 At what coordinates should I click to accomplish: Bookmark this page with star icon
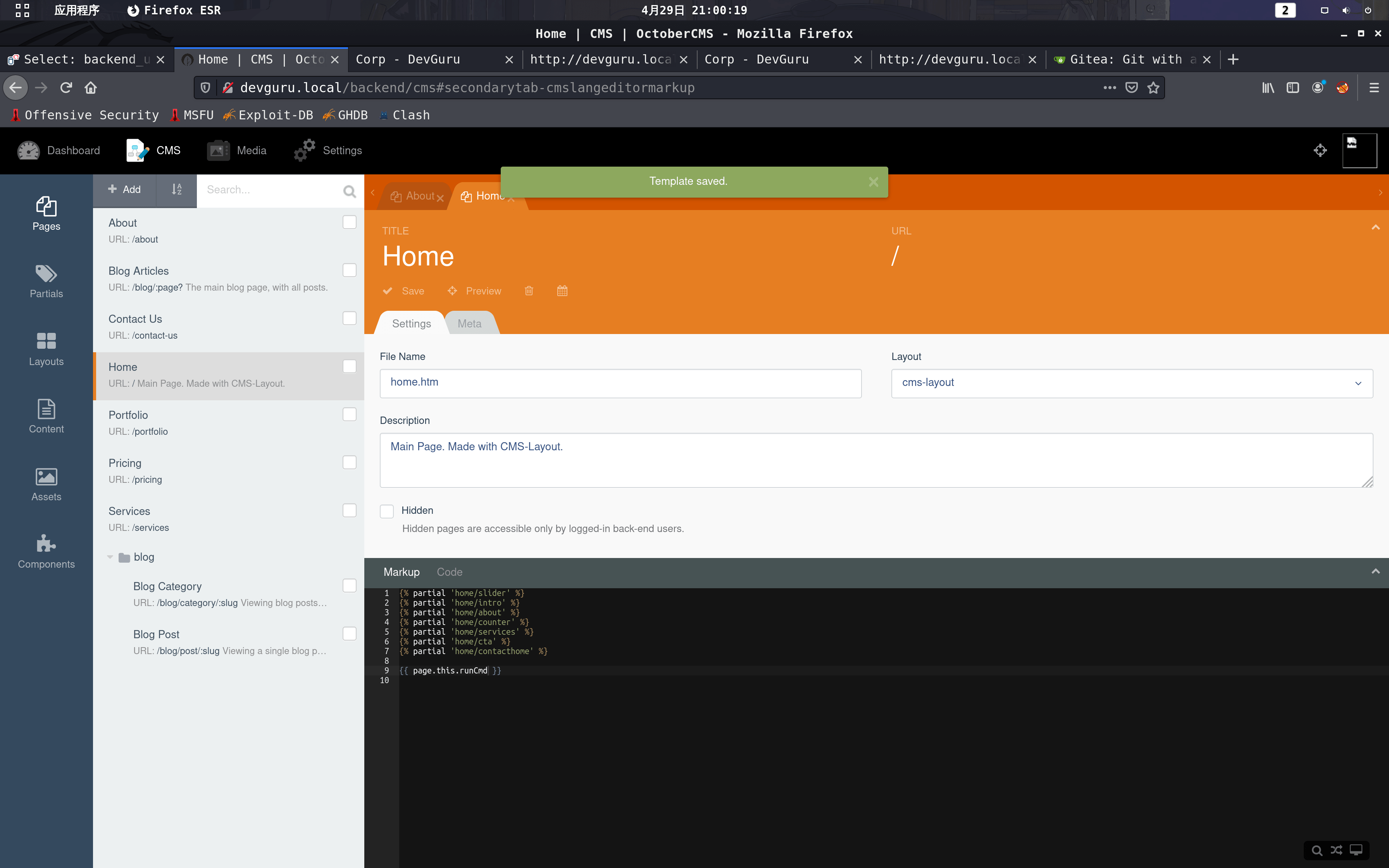click(1153, 88)
